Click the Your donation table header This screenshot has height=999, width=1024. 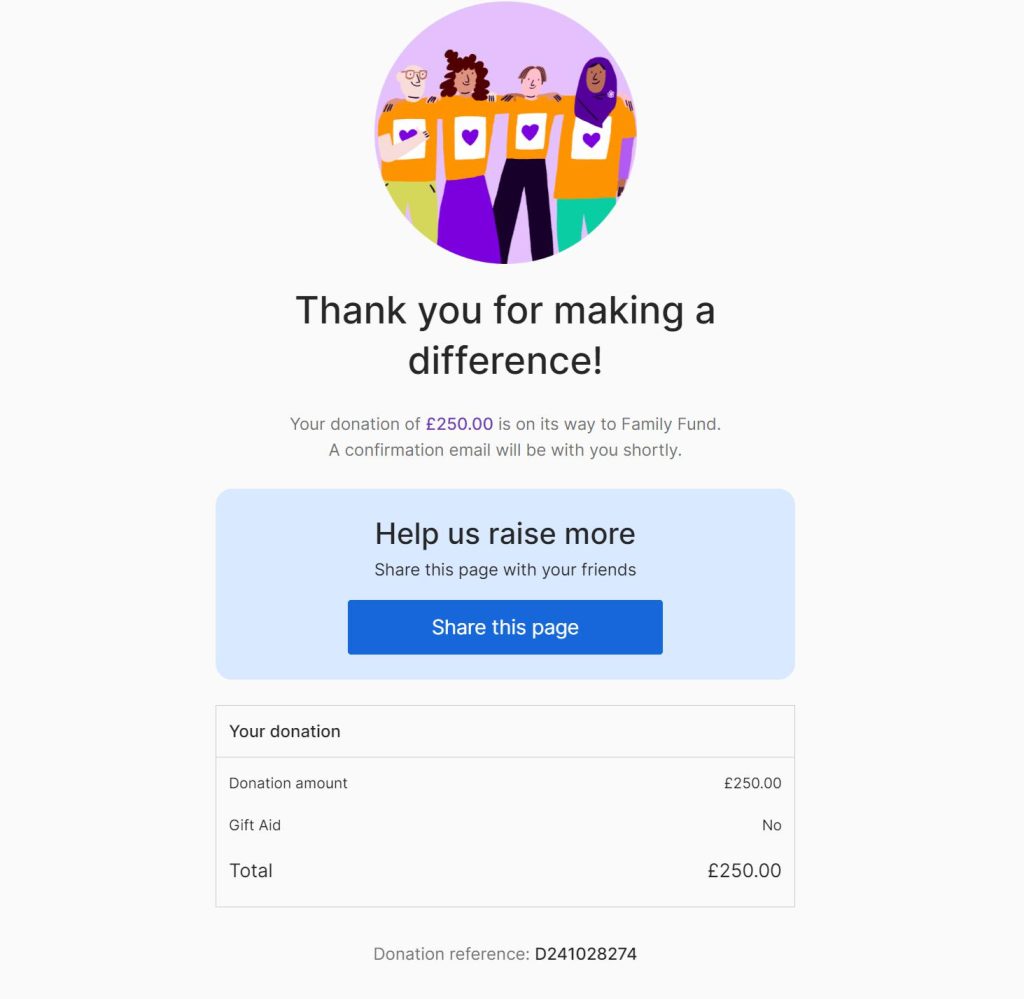tap(285, 731)
